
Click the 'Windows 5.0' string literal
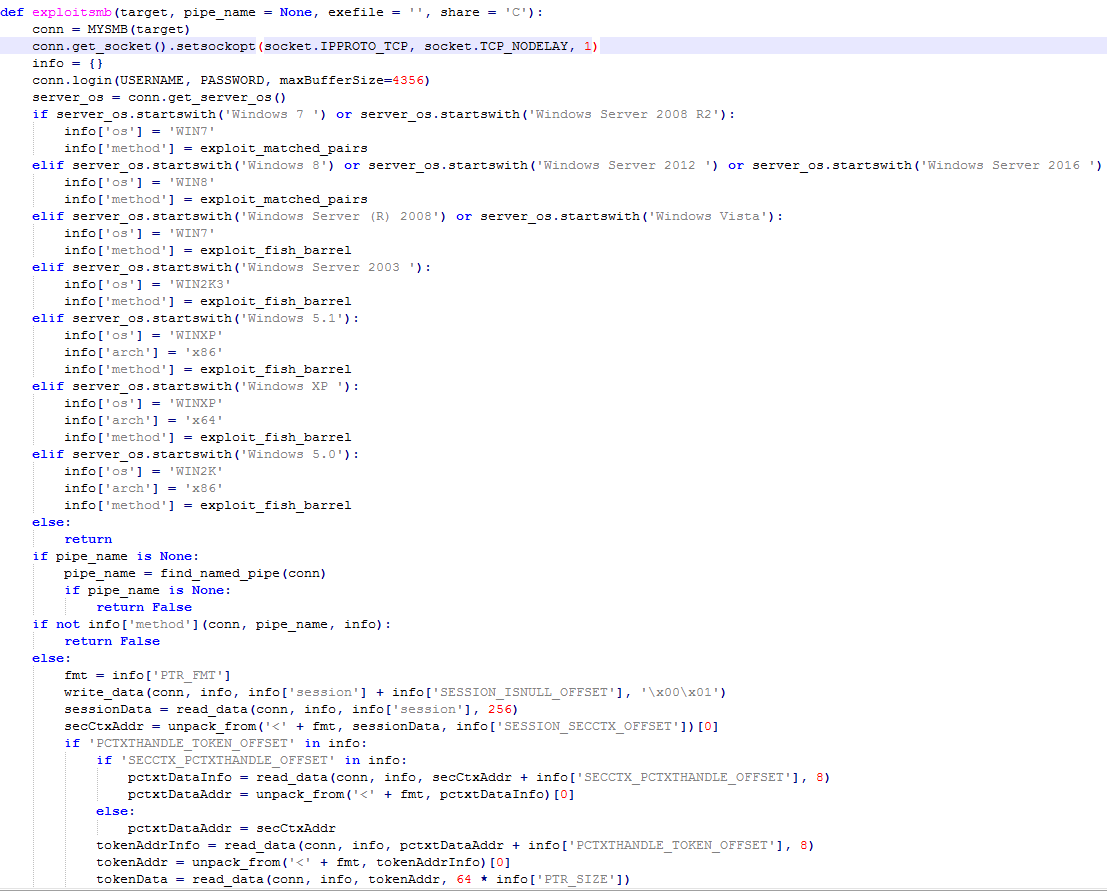pos(292,454)
